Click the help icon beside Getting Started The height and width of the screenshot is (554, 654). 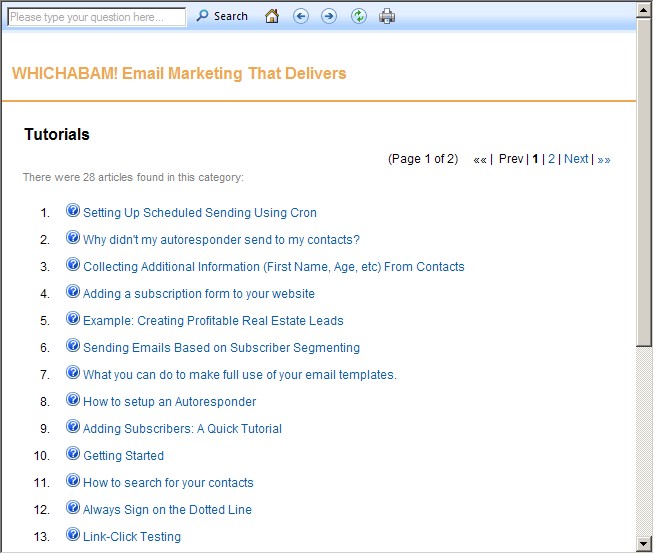[73, 453]
